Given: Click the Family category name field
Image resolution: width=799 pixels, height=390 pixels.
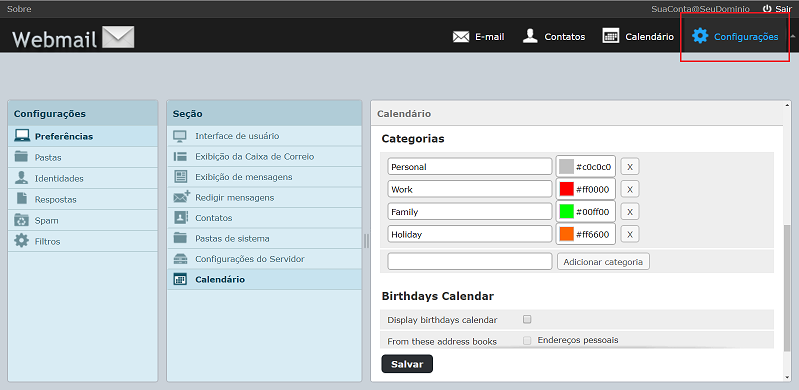Looking at the screenshot, I should tap(470, 212).
